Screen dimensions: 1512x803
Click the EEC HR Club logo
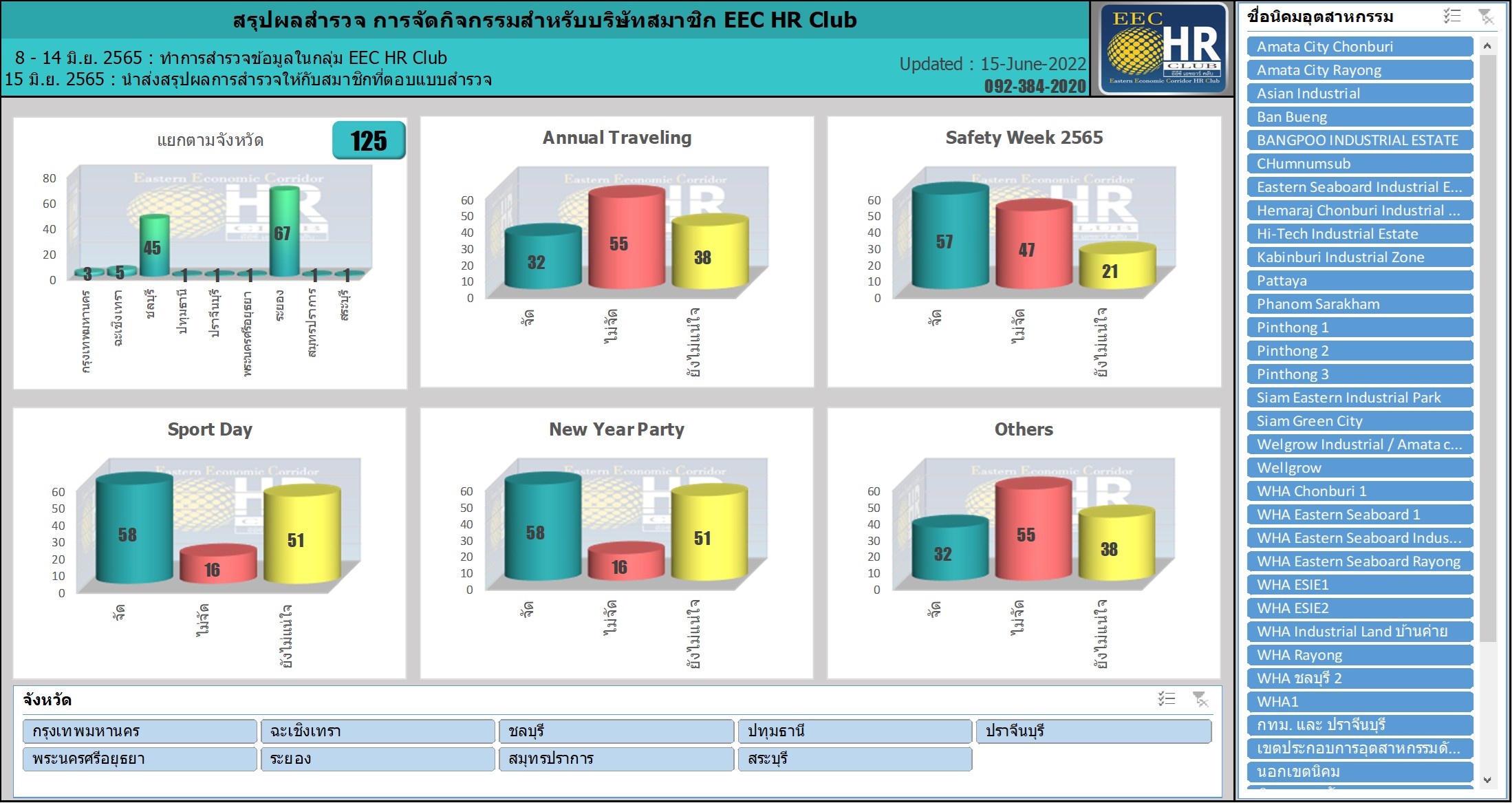(1164, 48)
